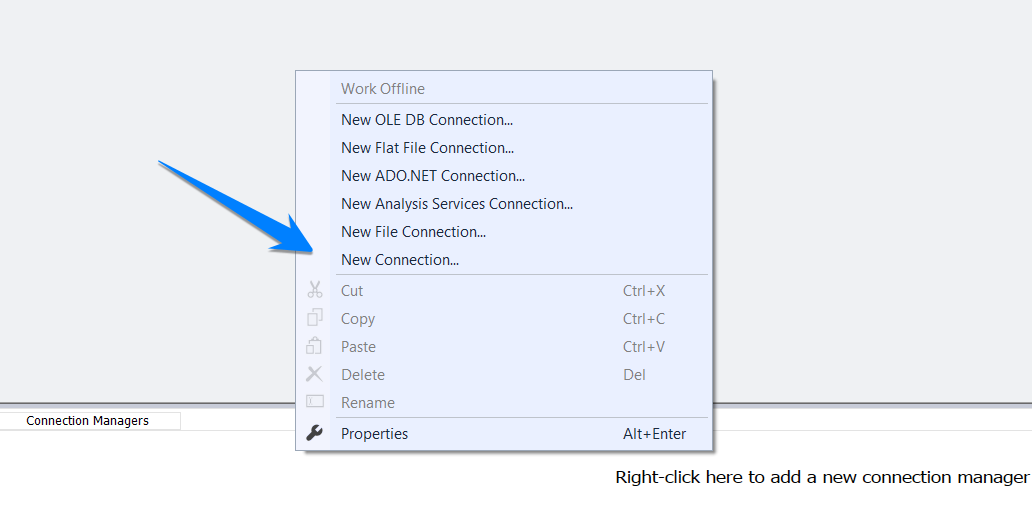Click the Copy pages icon
The image size is (1032, 516).
(x=314, y=319)
